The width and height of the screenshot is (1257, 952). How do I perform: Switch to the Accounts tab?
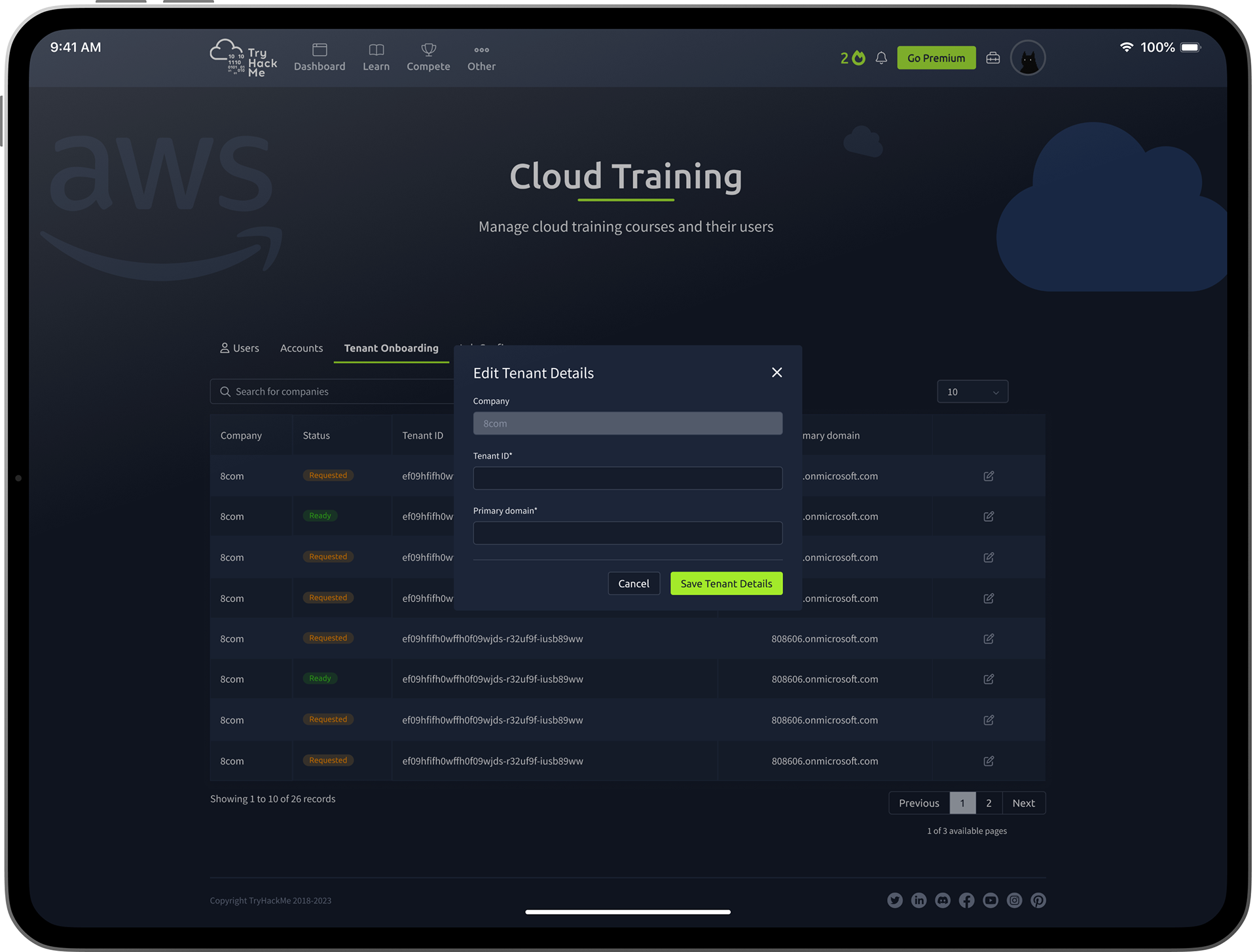pos(301,348)
